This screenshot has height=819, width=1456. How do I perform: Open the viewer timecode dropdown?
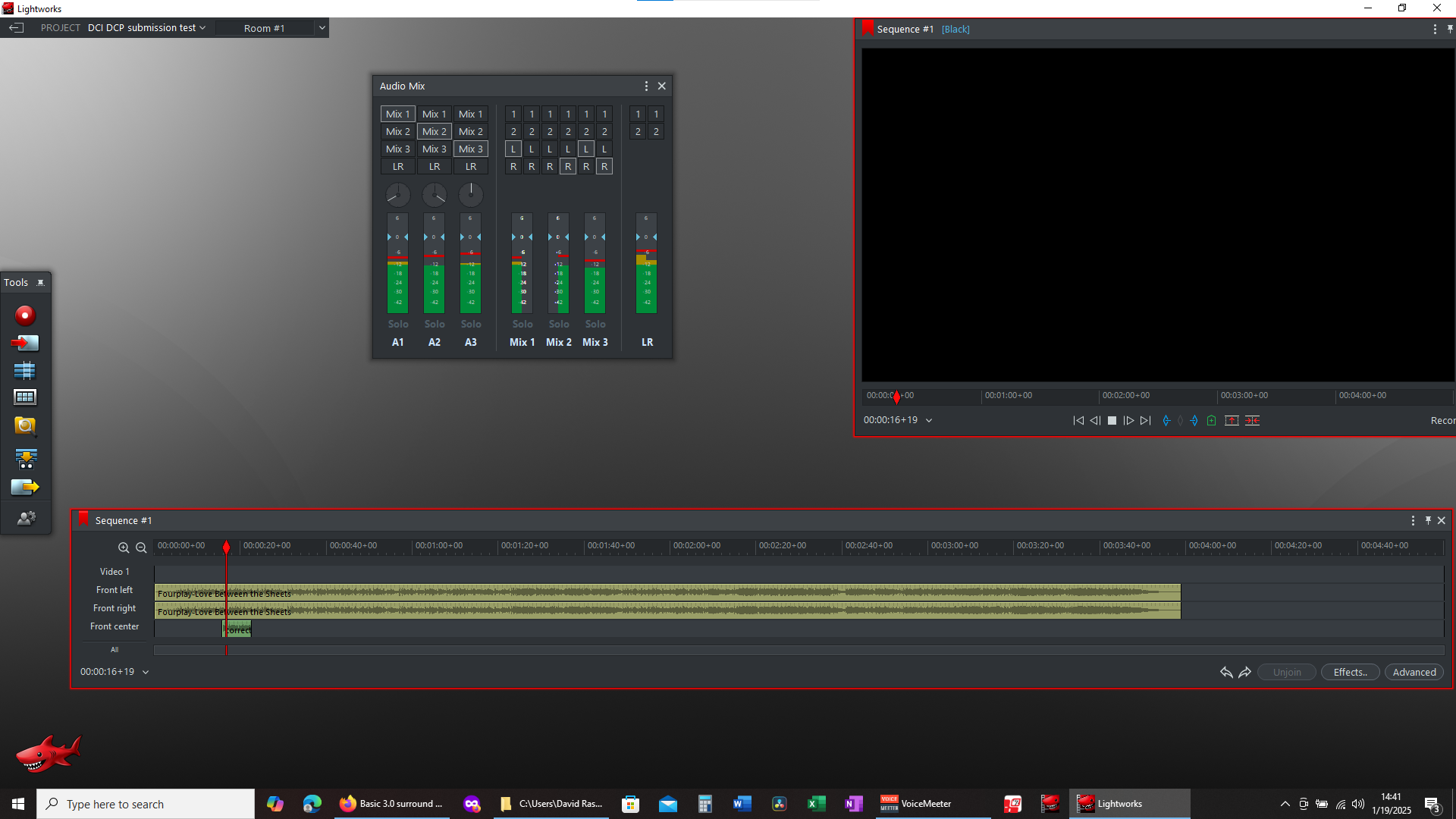929,421
